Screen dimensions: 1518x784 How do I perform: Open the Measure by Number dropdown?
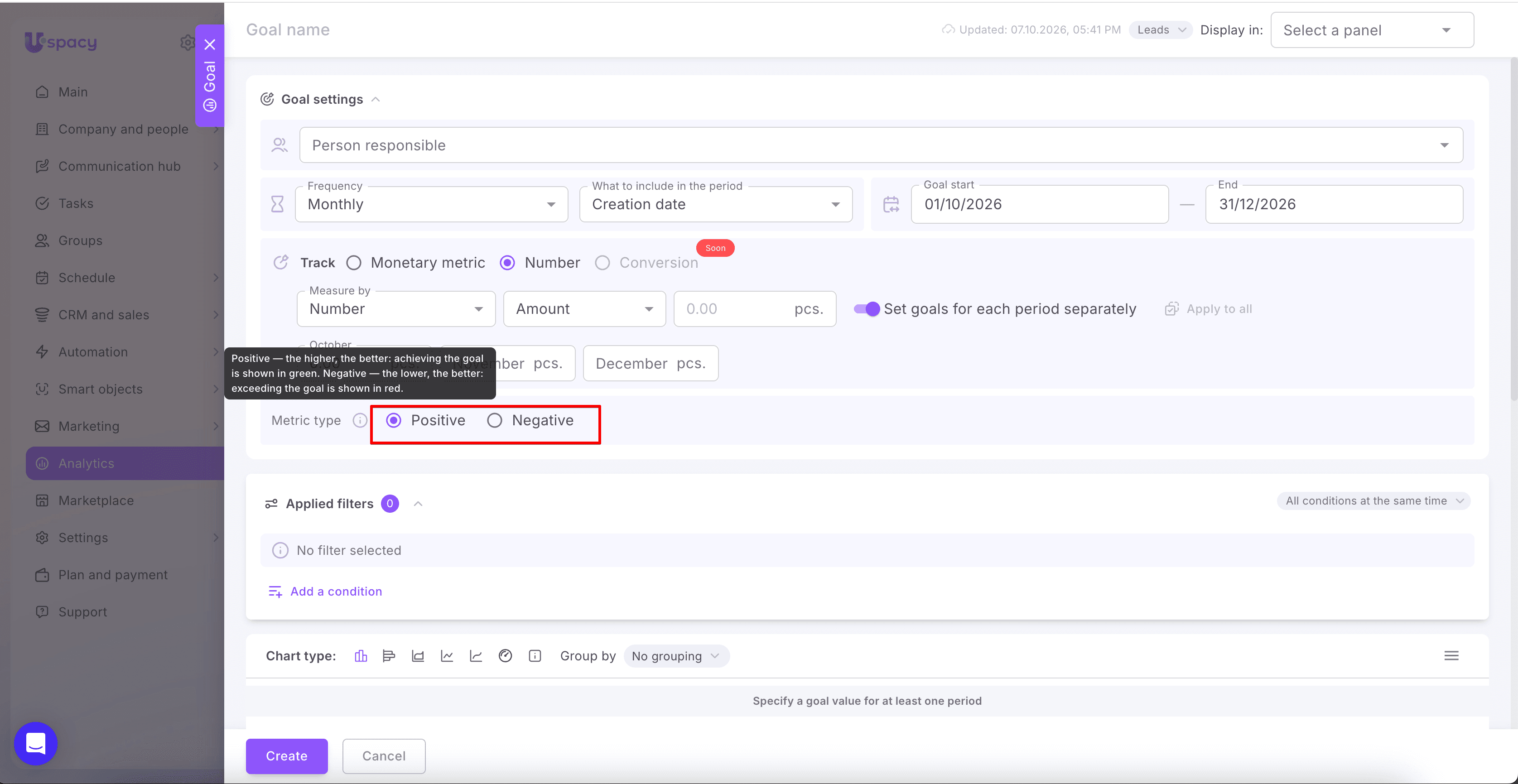pos(396,308)
